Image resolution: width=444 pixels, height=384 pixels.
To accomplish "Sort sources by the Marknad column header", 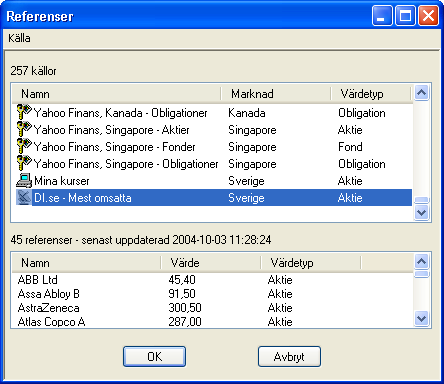I will coord(276,94).
